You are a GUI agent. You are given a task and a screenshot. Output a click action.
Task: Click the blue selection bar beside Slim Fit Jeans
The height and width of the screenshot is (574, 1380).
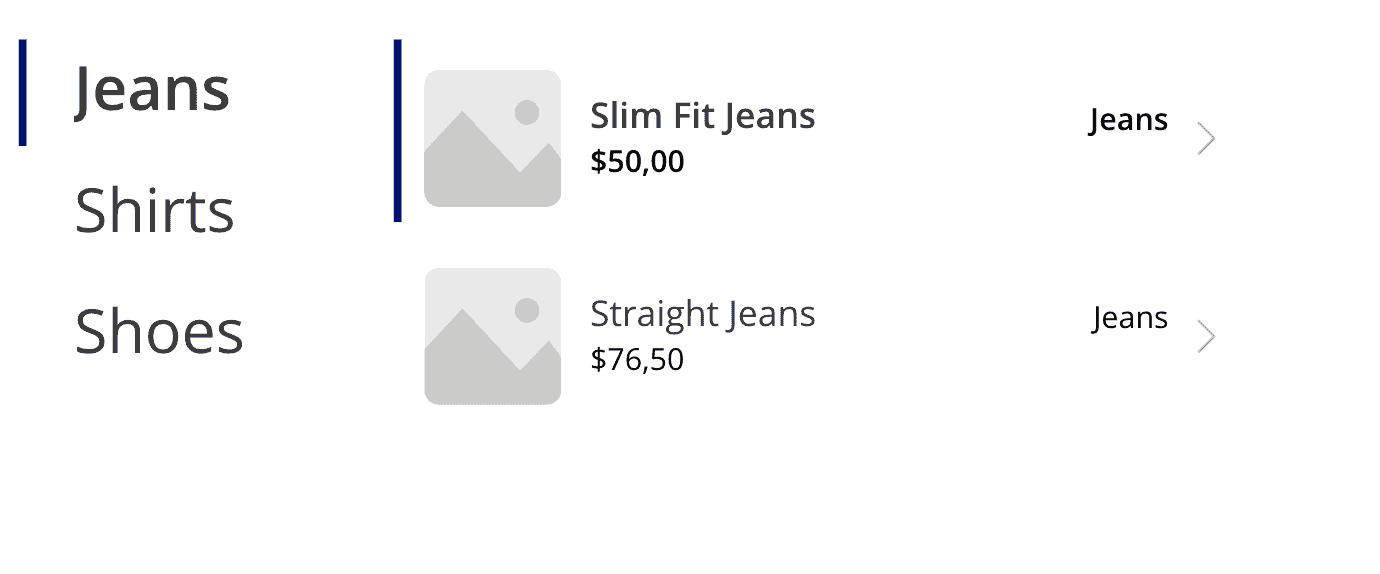point(397,130)
